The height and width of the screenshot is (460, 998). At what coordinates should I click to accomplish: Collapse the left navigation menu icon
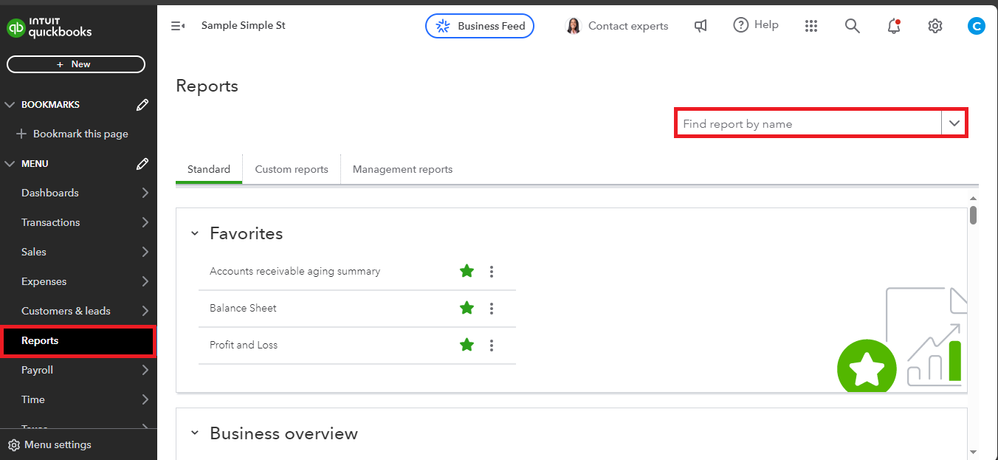tap(178, 26)
